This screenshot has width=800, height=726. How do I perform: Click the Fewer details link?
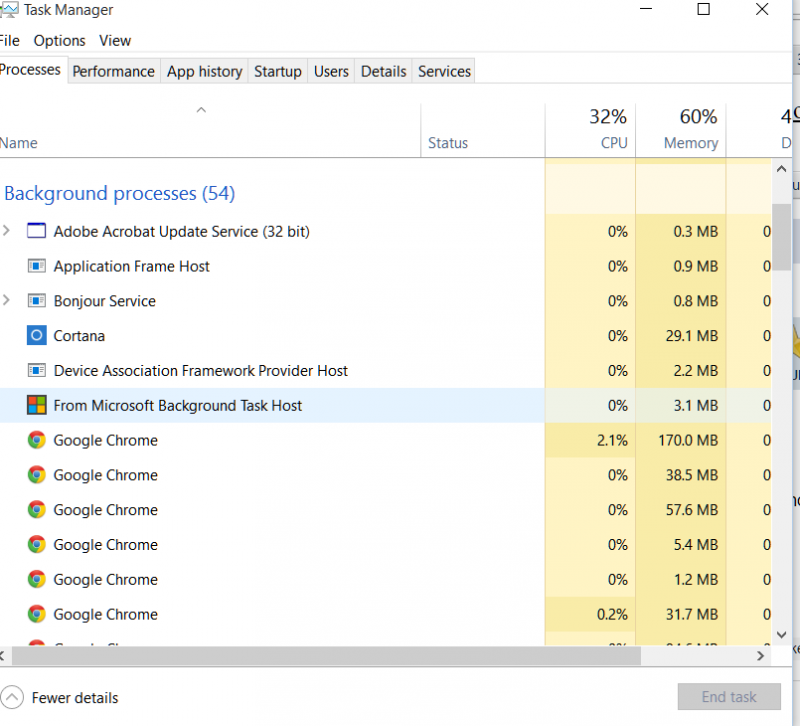coord(74,697)
